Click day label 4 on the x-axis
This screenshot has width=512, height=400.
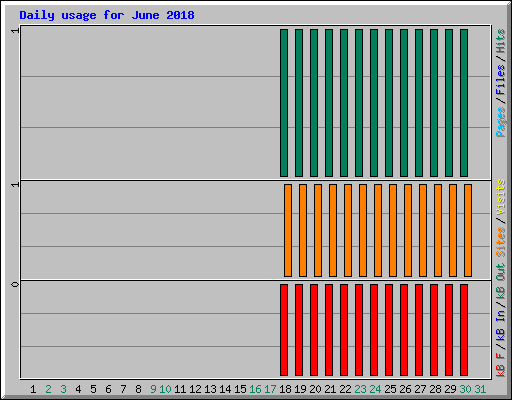click(78, 389)
